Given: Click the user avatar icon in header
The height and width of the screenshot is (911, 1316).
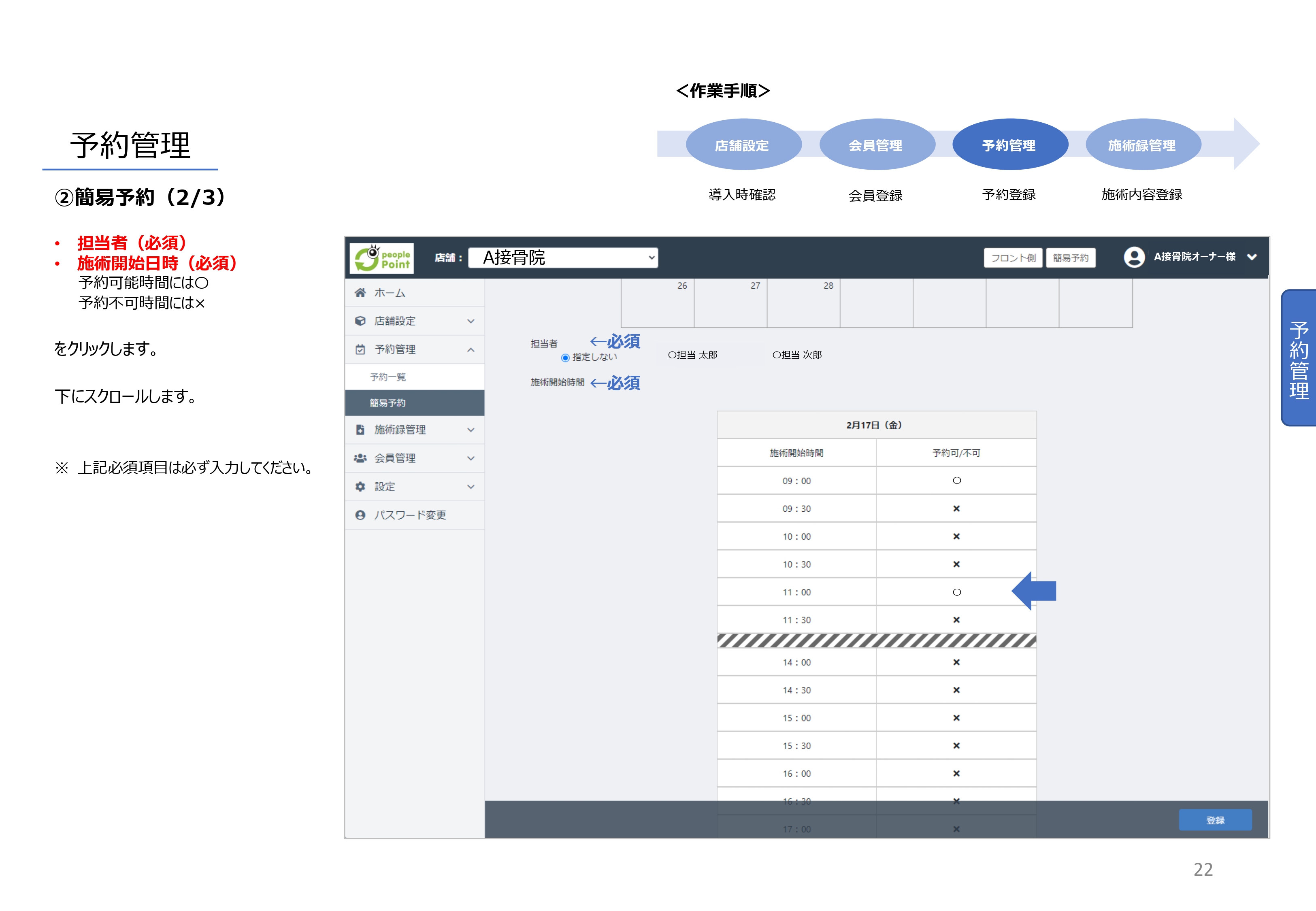Looking at the screenshot, I should coord(1134,258).
